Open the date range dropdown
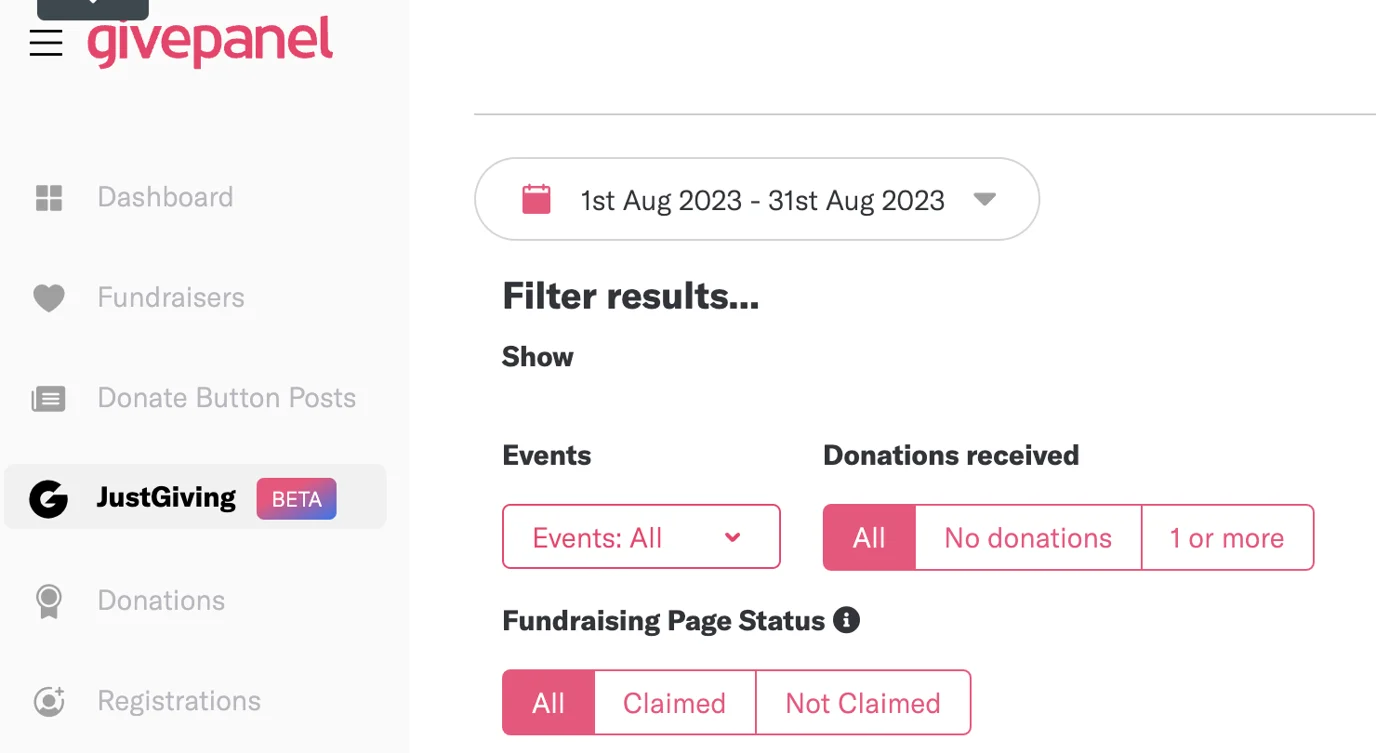Viewport: 1376px width, 753px height. (x=757, y=198)
